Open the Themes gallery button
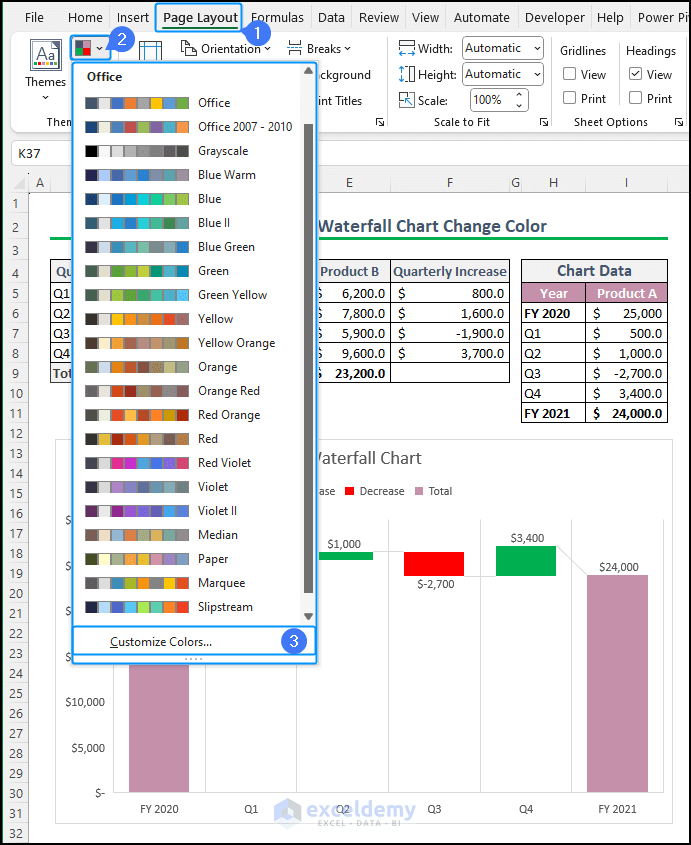The height and width of the screenshot is (845, 691). click(45, 70)
